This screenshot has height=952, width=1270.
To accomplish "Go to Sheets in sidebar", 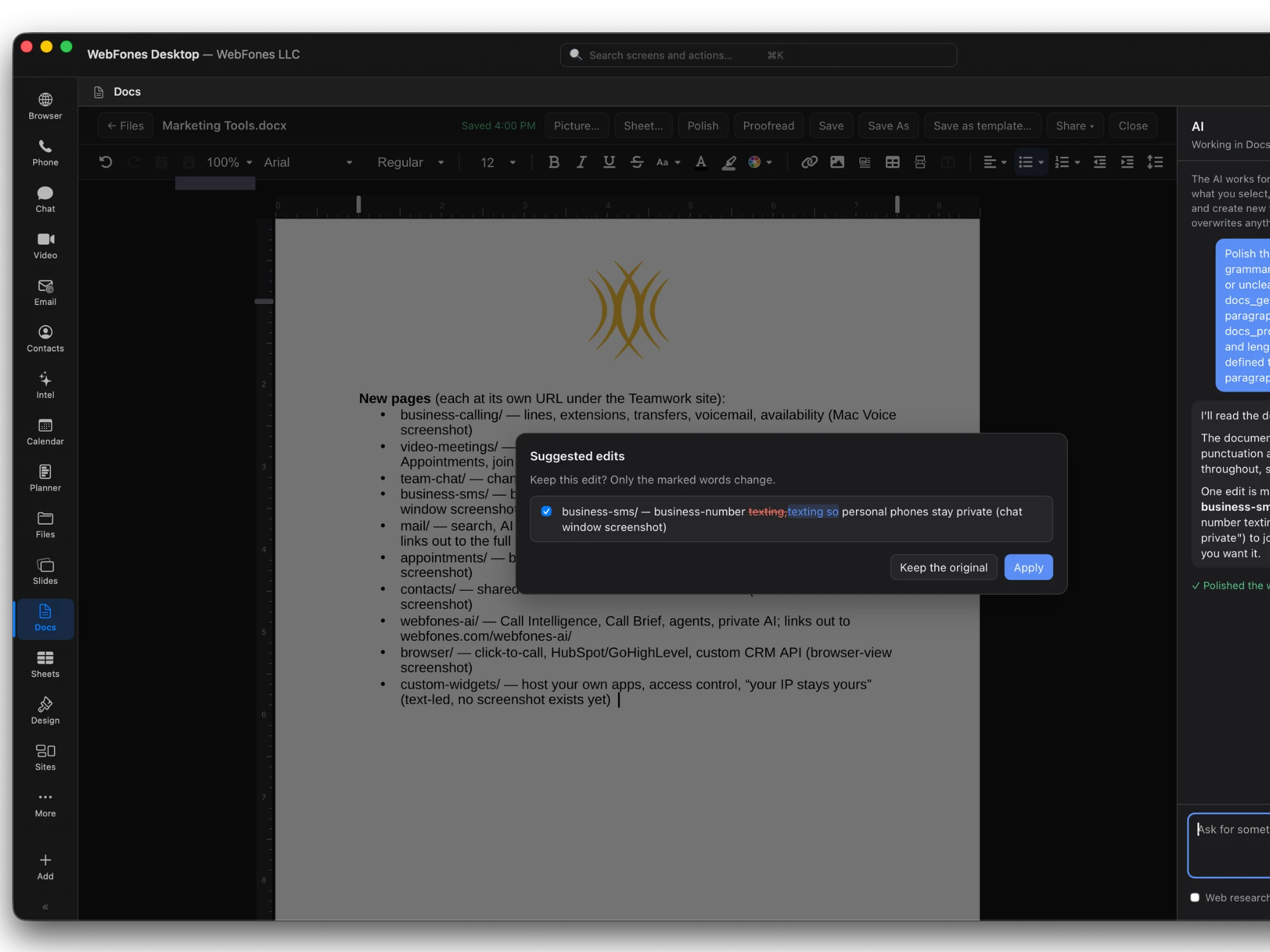I will coord(45,664).
